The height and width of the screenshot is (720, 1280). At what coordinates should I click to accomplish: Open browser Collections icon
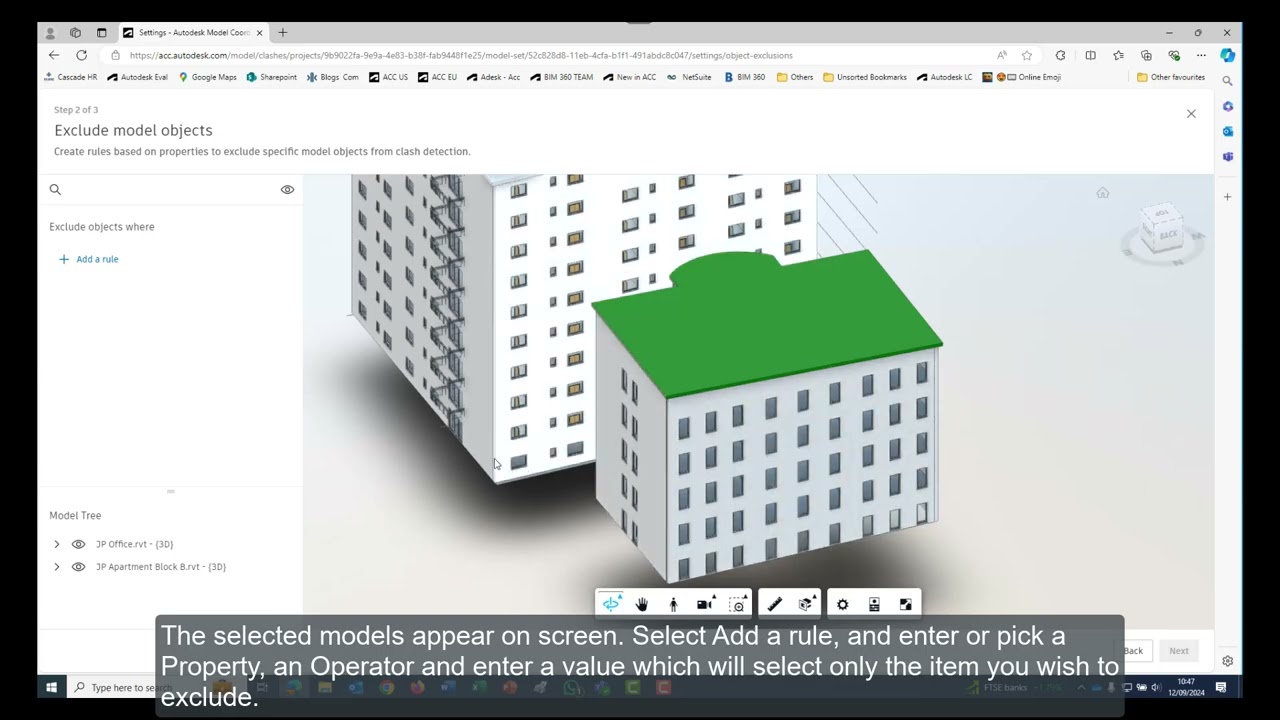click(1146, 55)
